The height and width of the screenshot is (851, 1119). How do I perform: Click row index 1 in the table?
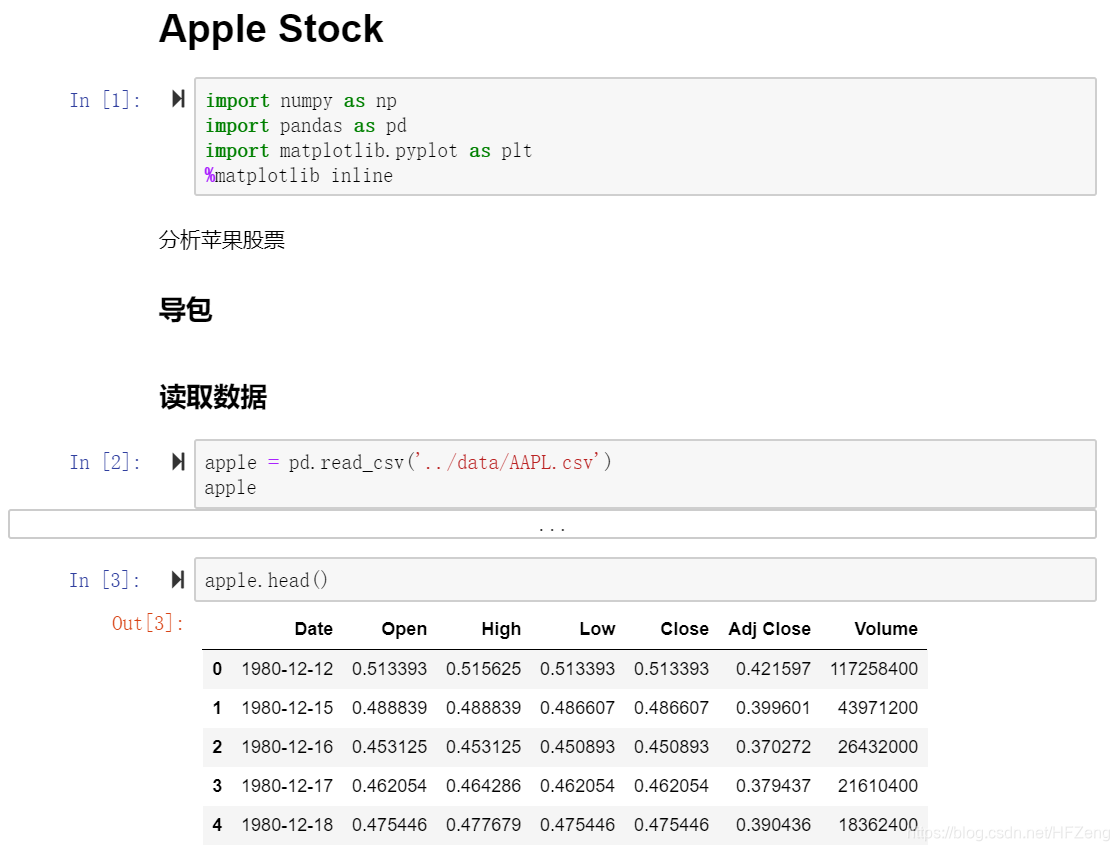click(217, 708)
